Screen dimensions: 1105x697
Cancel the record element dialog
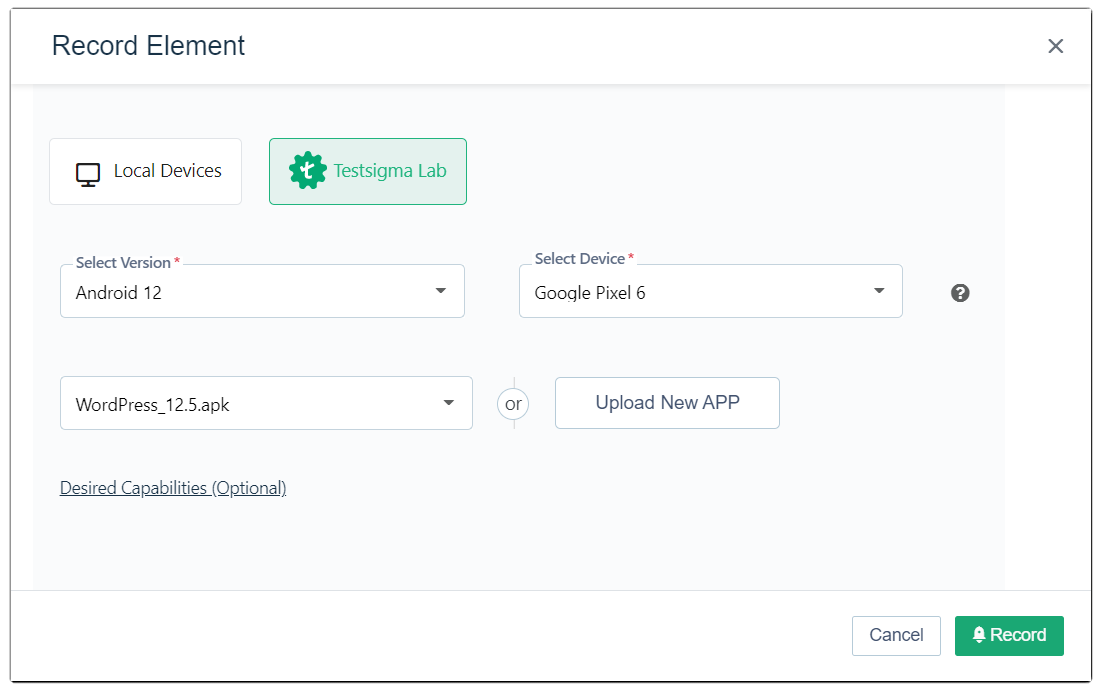coord(896,635)
